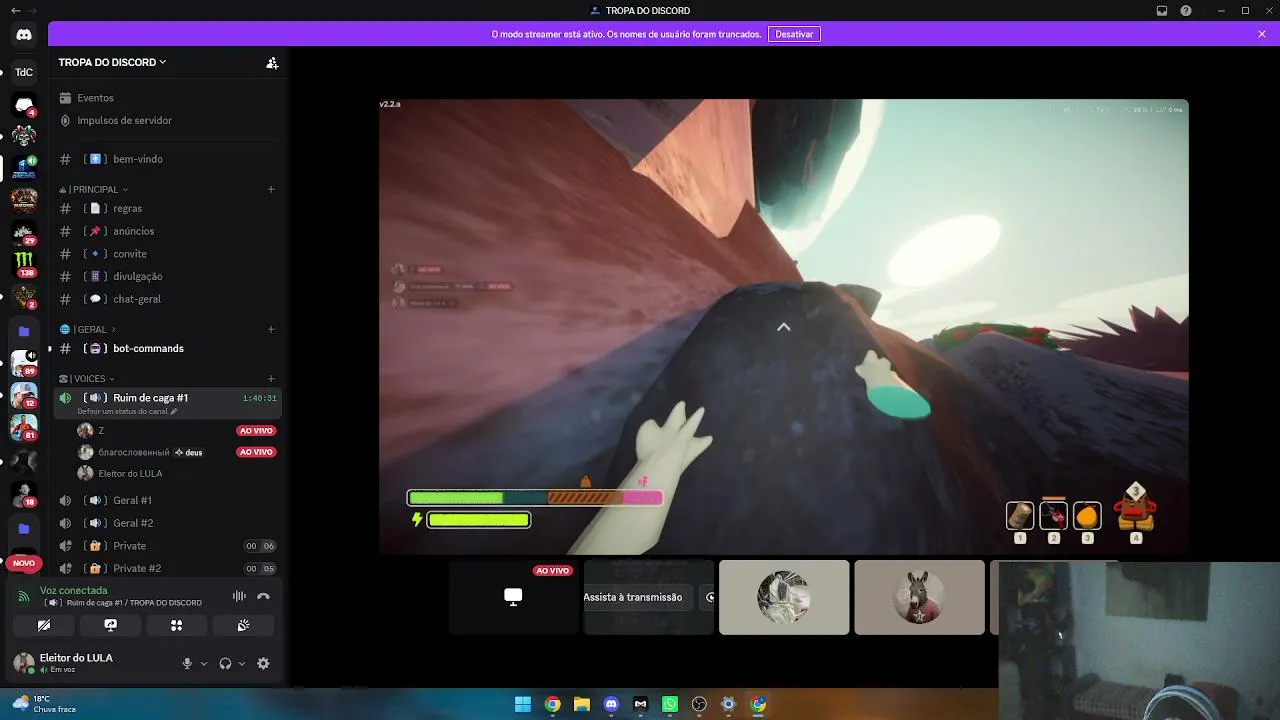Dismiss the streamer mode banner
1280x720 pixels.
(1262, 34)
